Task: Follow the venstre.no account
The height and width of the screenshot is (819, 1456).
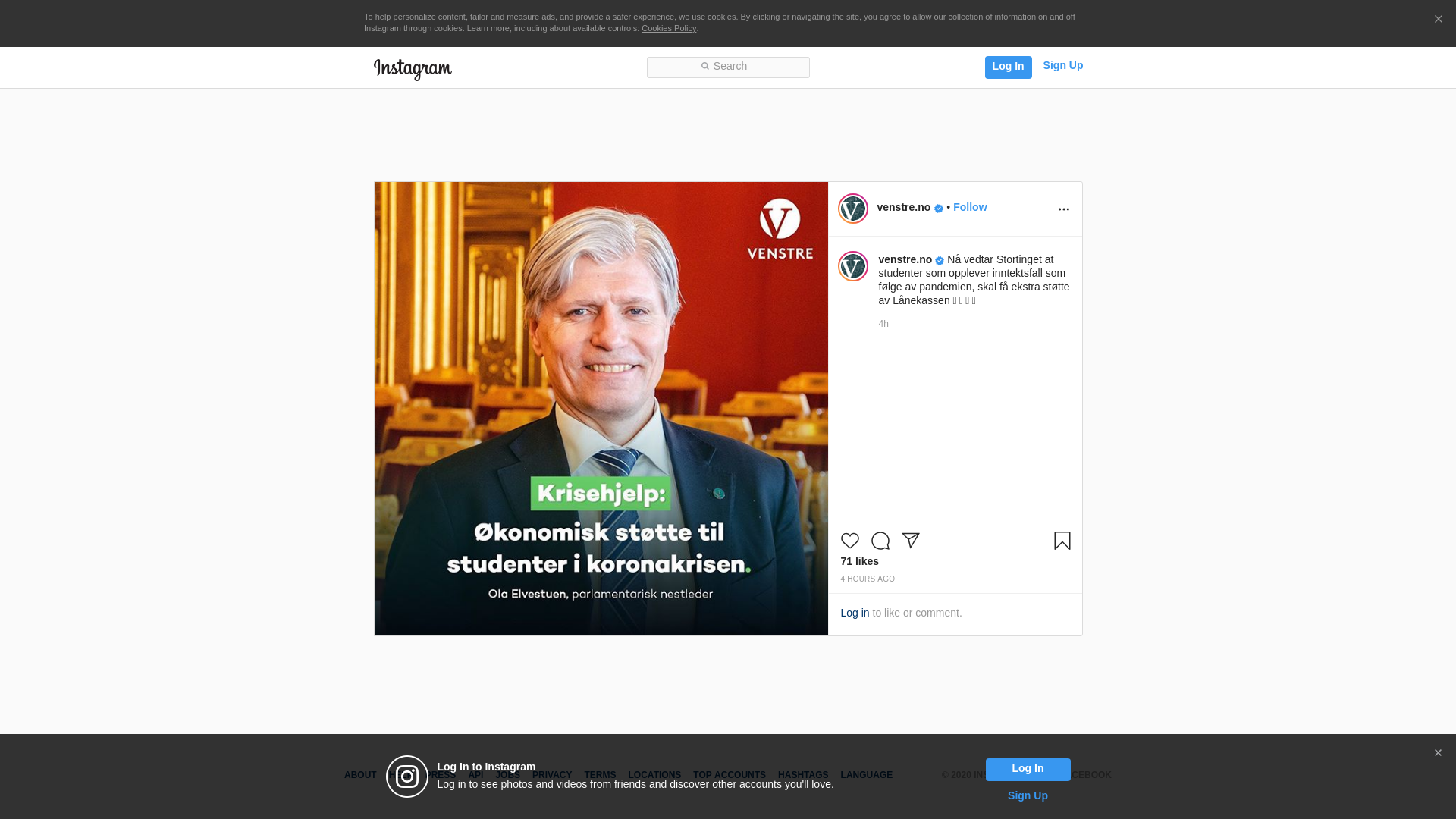Action: [970, 207]
